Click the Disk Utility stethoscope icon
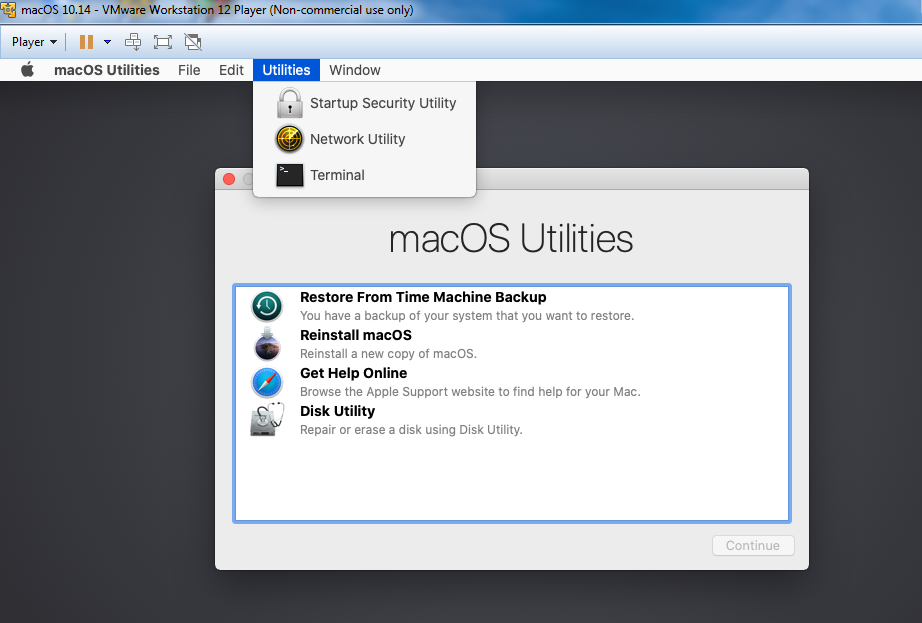922x623 pixels. [267, 420]
